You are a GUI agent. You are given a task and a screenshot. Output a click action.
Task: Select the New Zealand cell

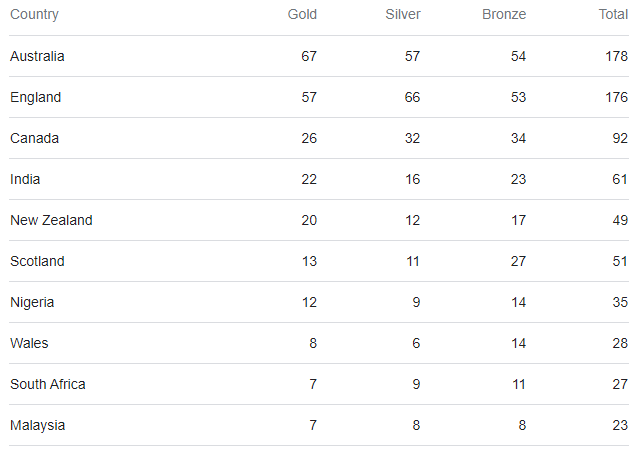pos(51,220)
